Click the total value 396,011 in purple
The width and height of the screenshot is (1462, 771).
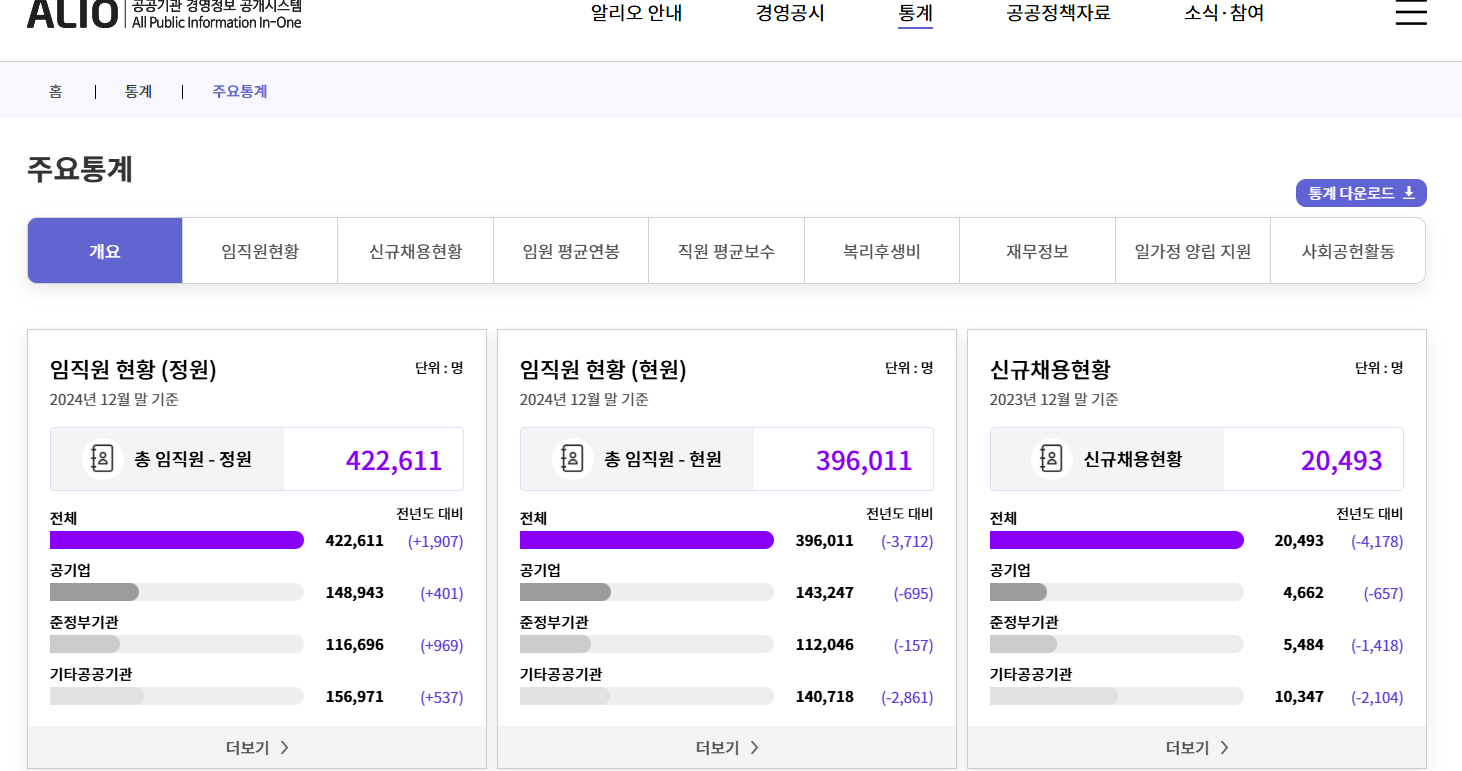pyautogui.click(x=864, y=460)
